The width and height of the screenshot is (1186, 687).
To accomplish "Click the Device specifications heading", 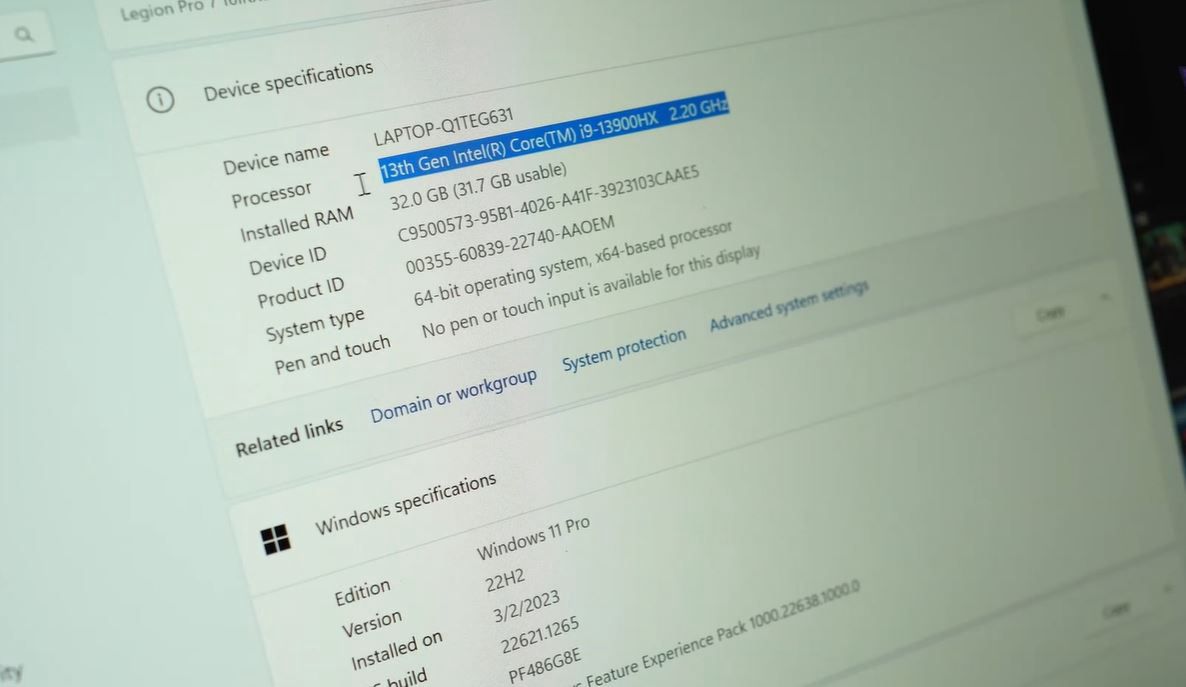I will pos(288,81).
